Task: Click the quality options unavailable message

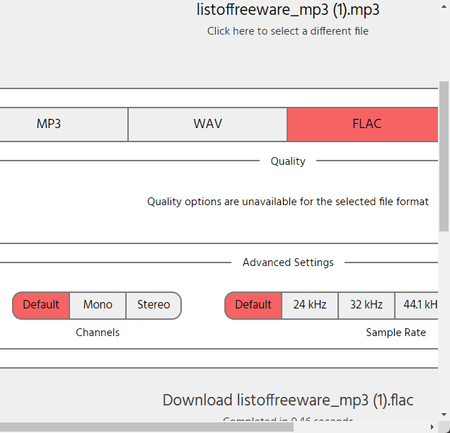Action: coord(288,202)
